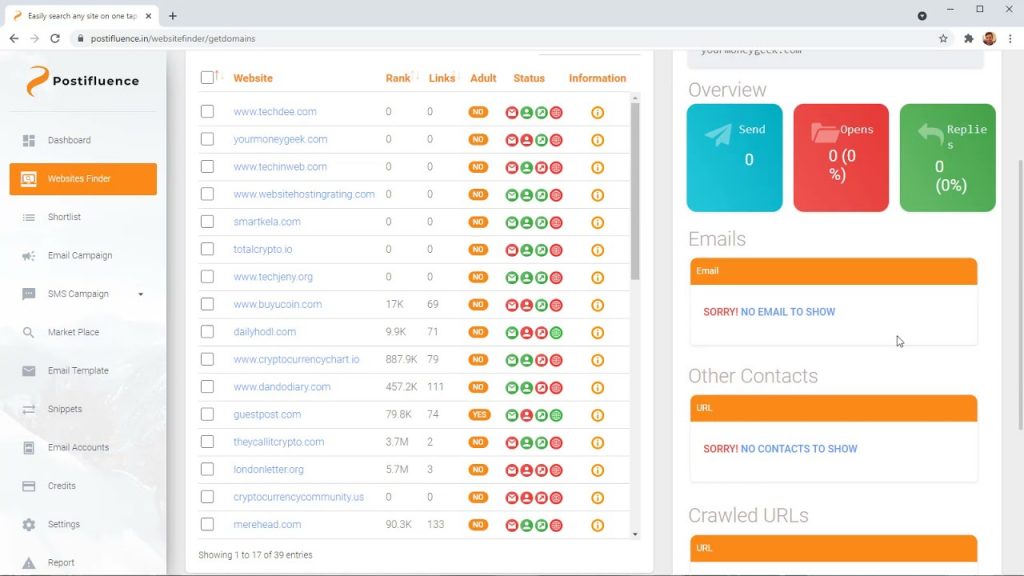
Task: Open info icon for merehead.com
Action: (597, 524)
